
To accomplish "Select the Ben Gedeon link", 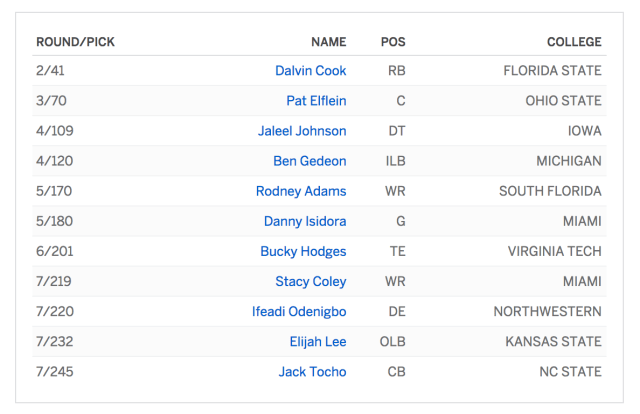I will (x=309, y=161).
